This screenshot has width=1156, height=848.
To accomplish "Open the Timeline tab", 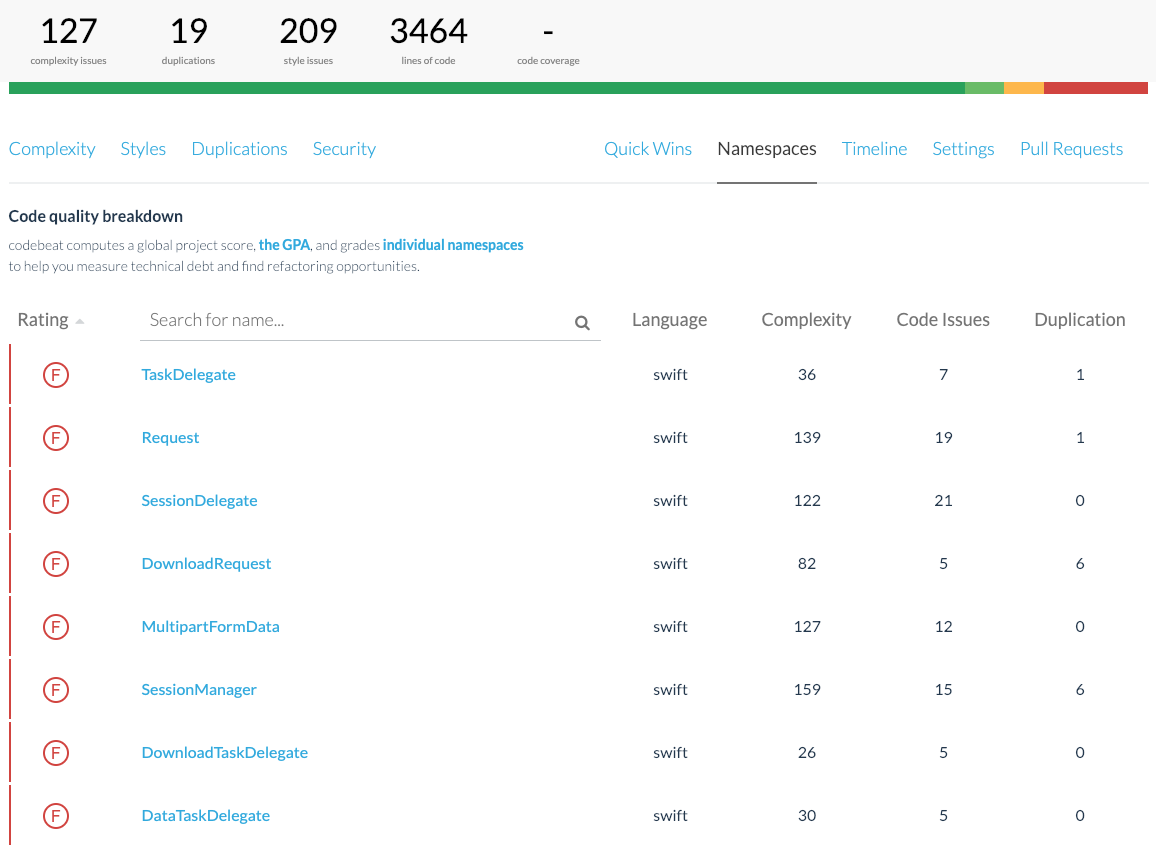I will [x=874, y=149].
